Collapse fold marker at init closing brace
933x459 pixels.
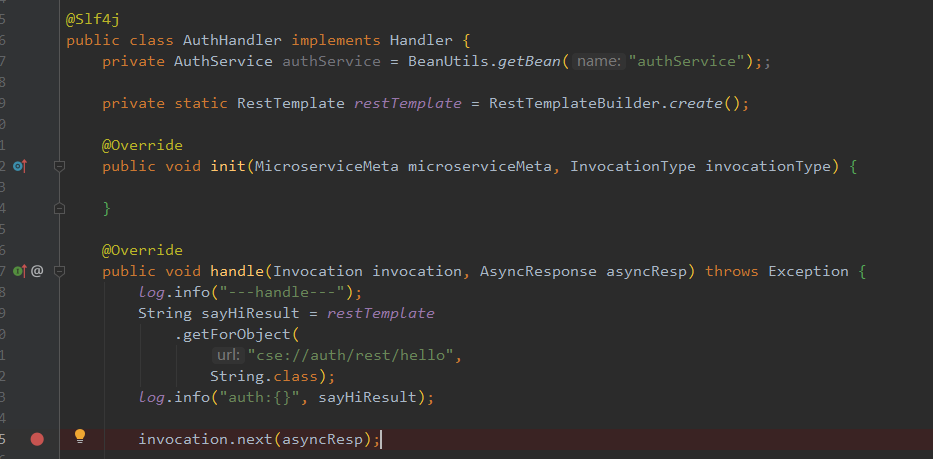pos(59,209)
